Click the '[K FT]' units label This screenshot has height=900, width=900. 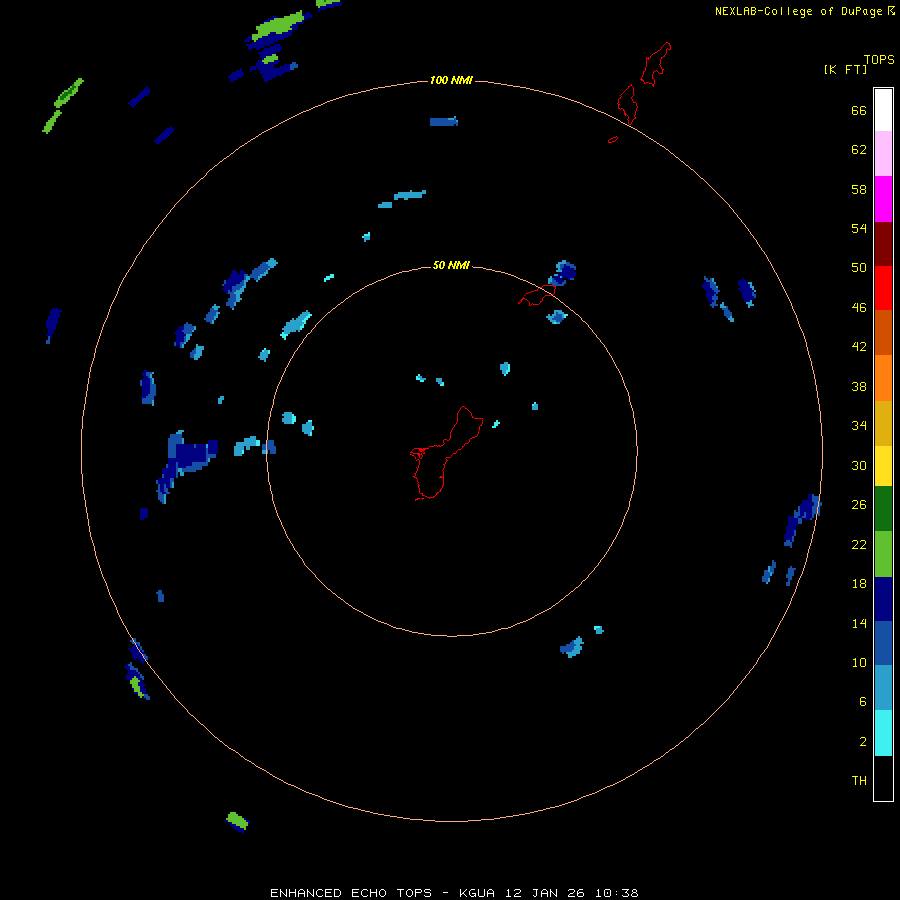click(845, 69)
